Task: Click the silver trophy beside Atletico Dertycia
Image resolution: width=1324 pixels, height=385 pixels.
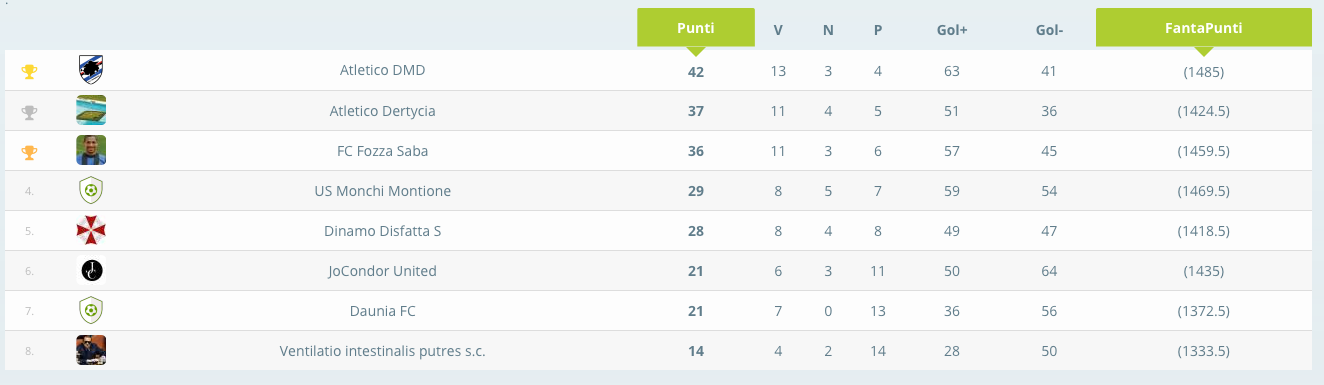Action: 29,111
